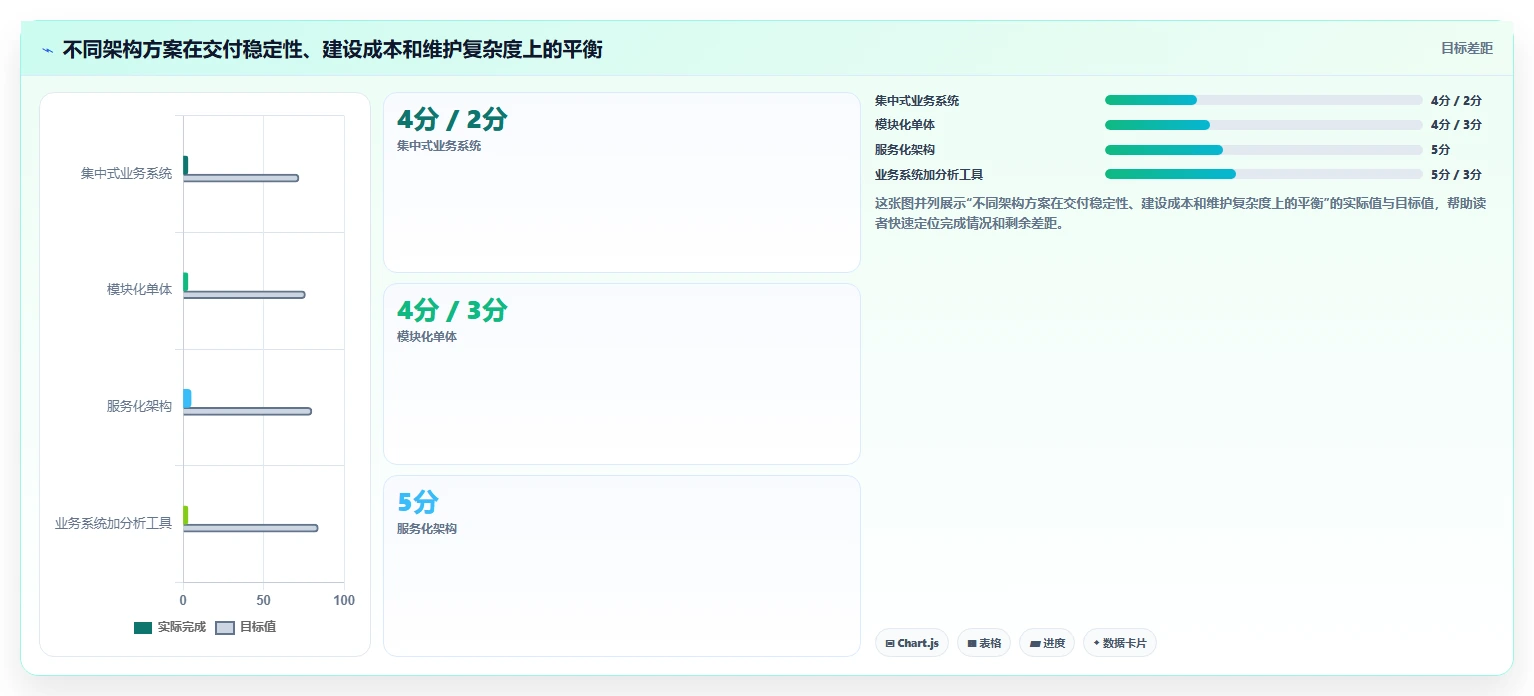Click the 4分 / 2分 value in the progress list
Image resolution: width=1534 pixels, height=696 pixels.
click(x=1456, y=101)
